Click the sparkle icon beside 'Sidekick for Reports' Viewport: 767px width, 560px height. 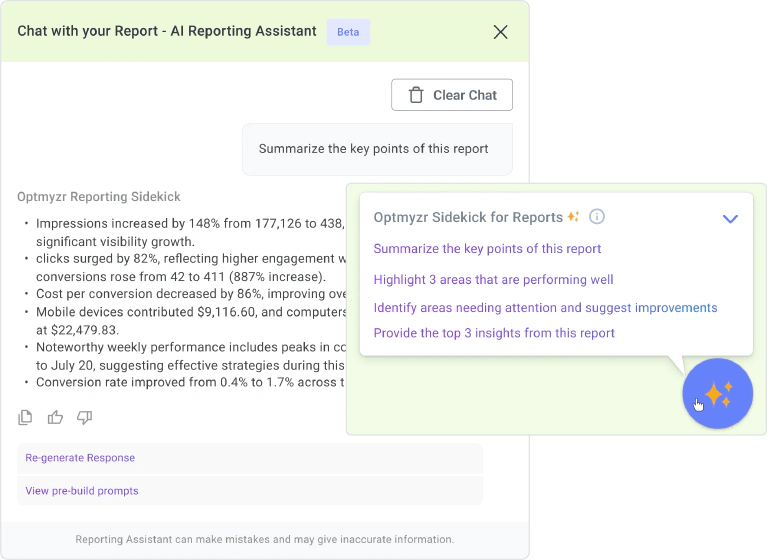573,216
